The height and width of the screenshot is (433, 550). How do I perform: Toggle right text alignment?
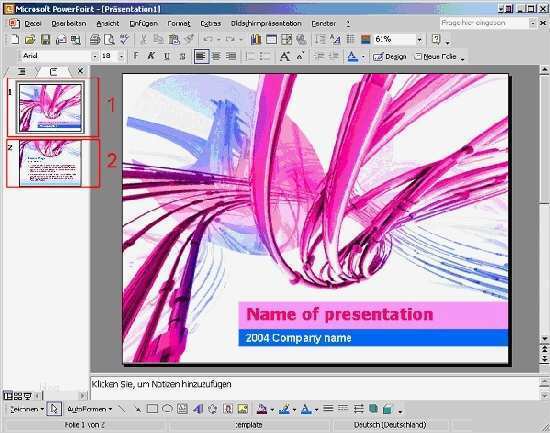[231, 56]
